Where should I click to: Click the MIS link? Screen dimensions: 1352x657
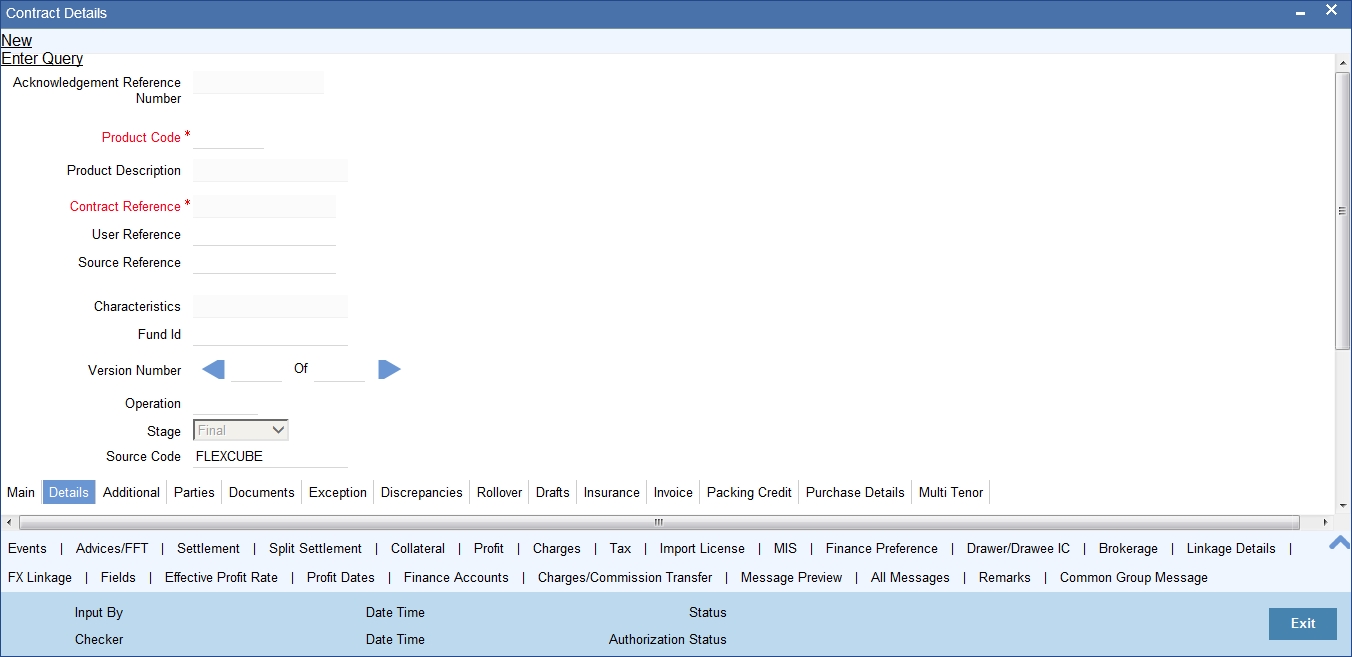pos(785,548)
